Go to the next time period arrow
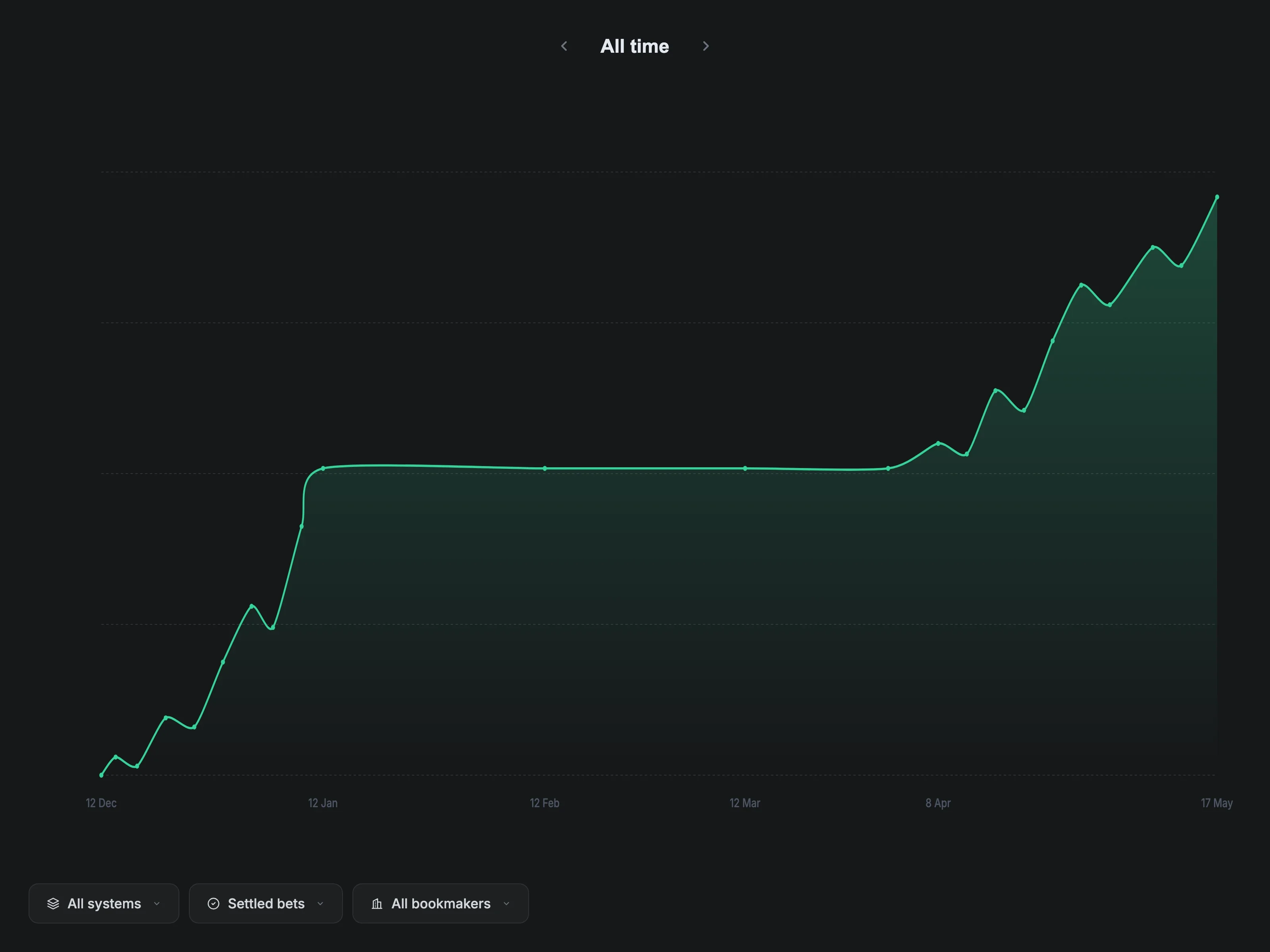 [x=706, y=46]
